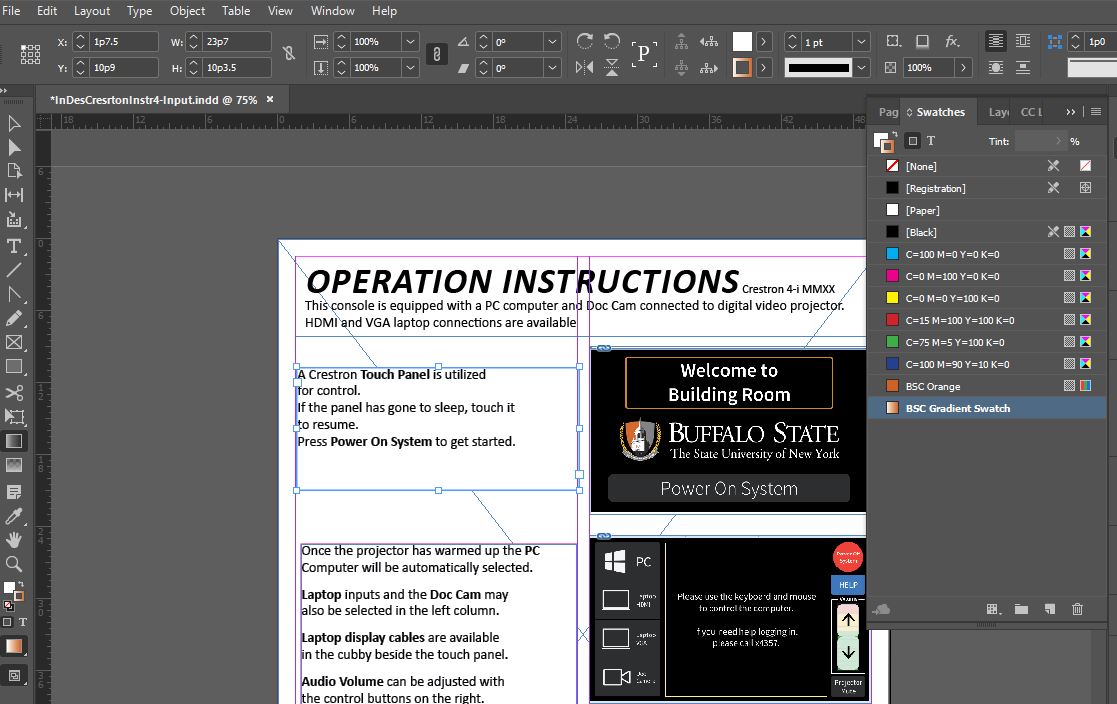This screenshot has width=1117, height=704.
Task: Select the Zoom tool
Action: coord(13,565)
